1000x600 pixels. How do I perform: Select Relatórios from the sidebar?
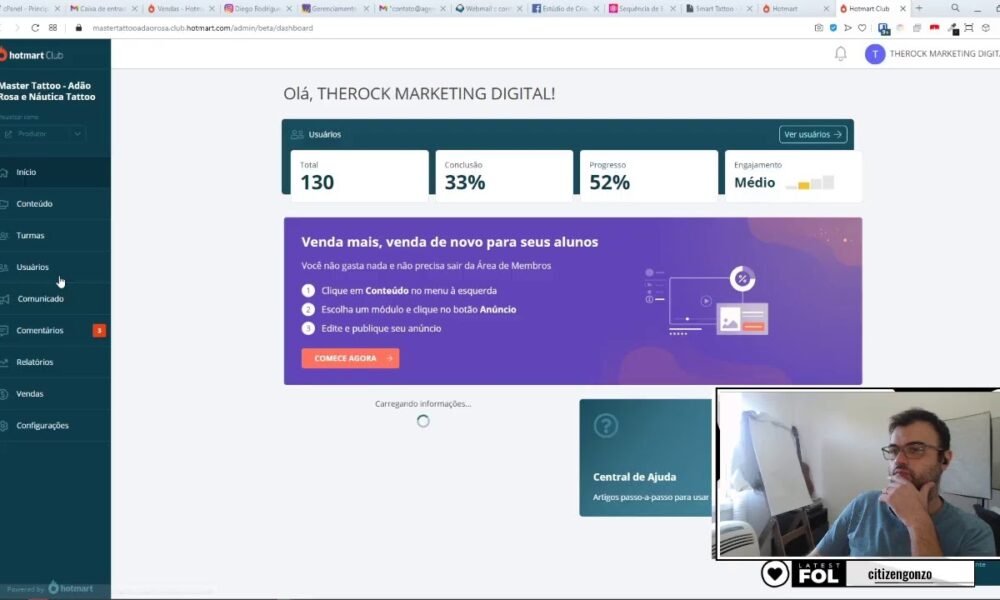point(35,362)
